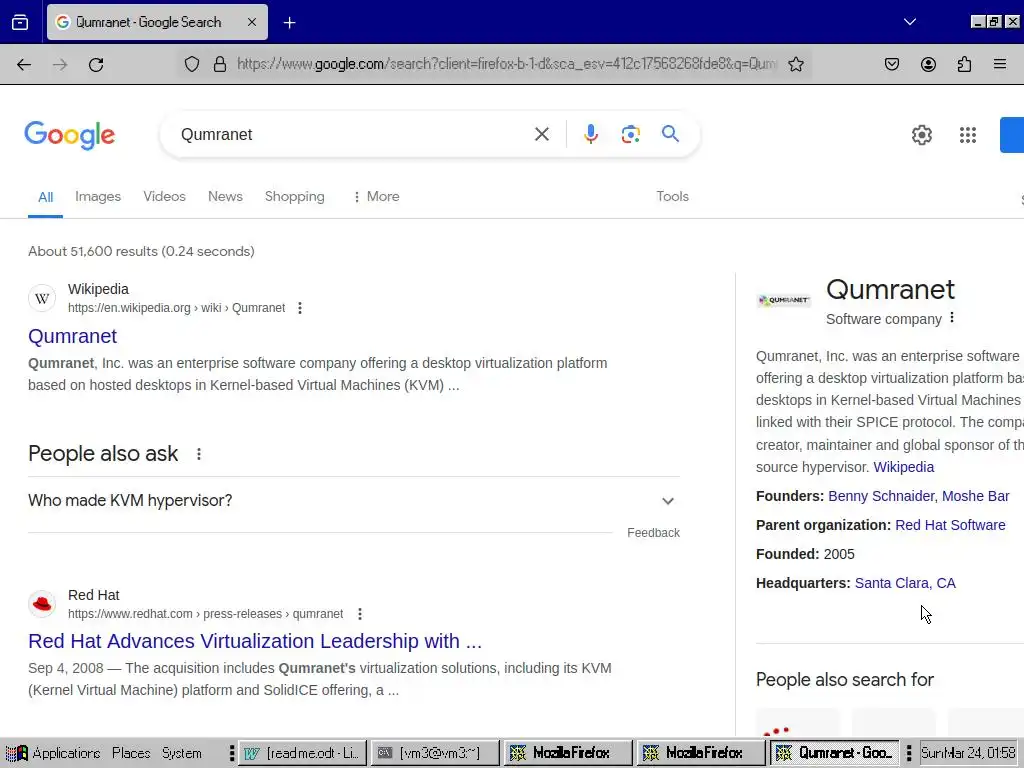Screen dimensions: 1024x768
Task: Click the site security padlock icon
Action: (220, 64)
